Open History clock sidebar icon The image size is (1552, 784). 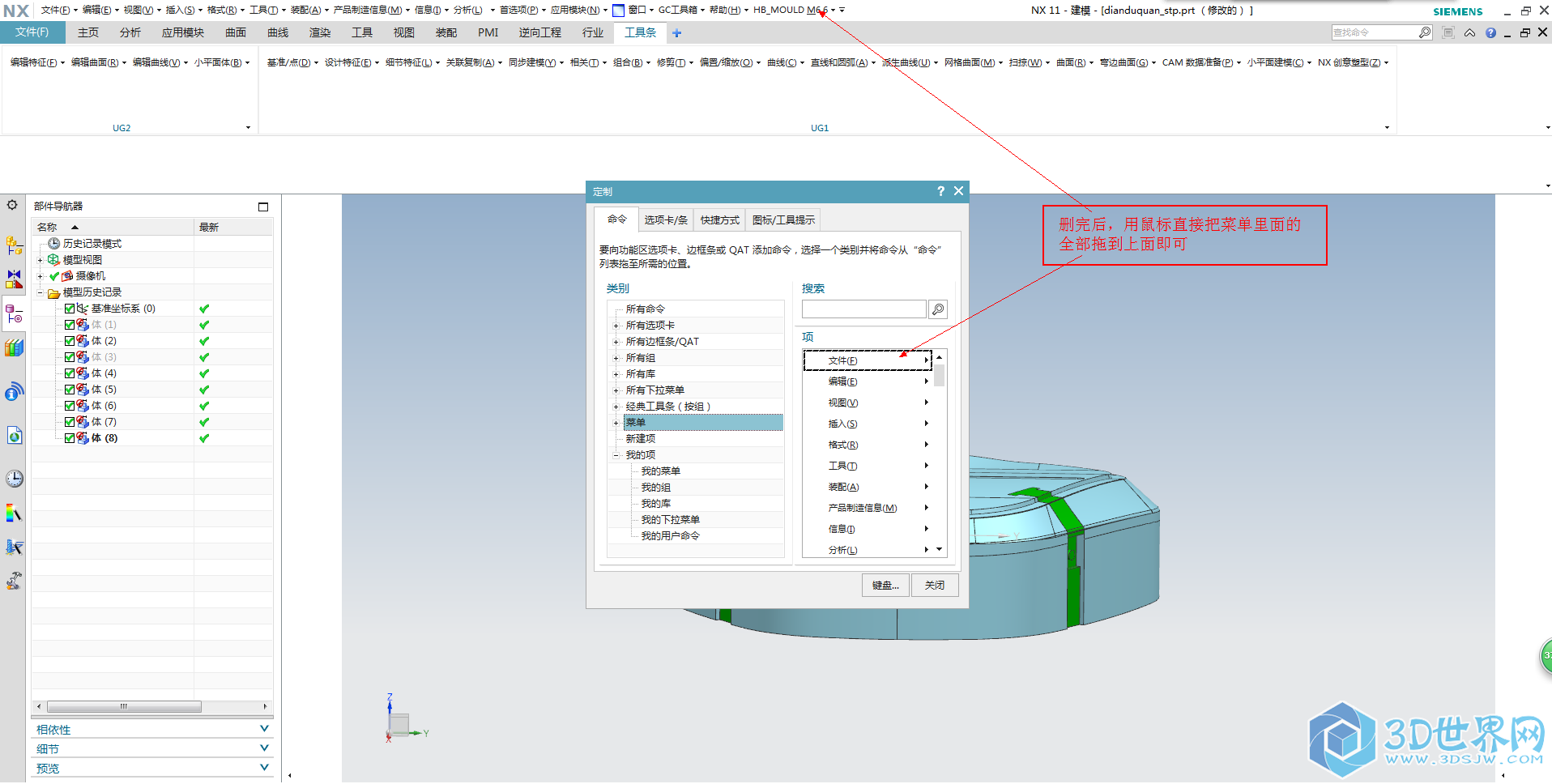(x=14, y=479)
